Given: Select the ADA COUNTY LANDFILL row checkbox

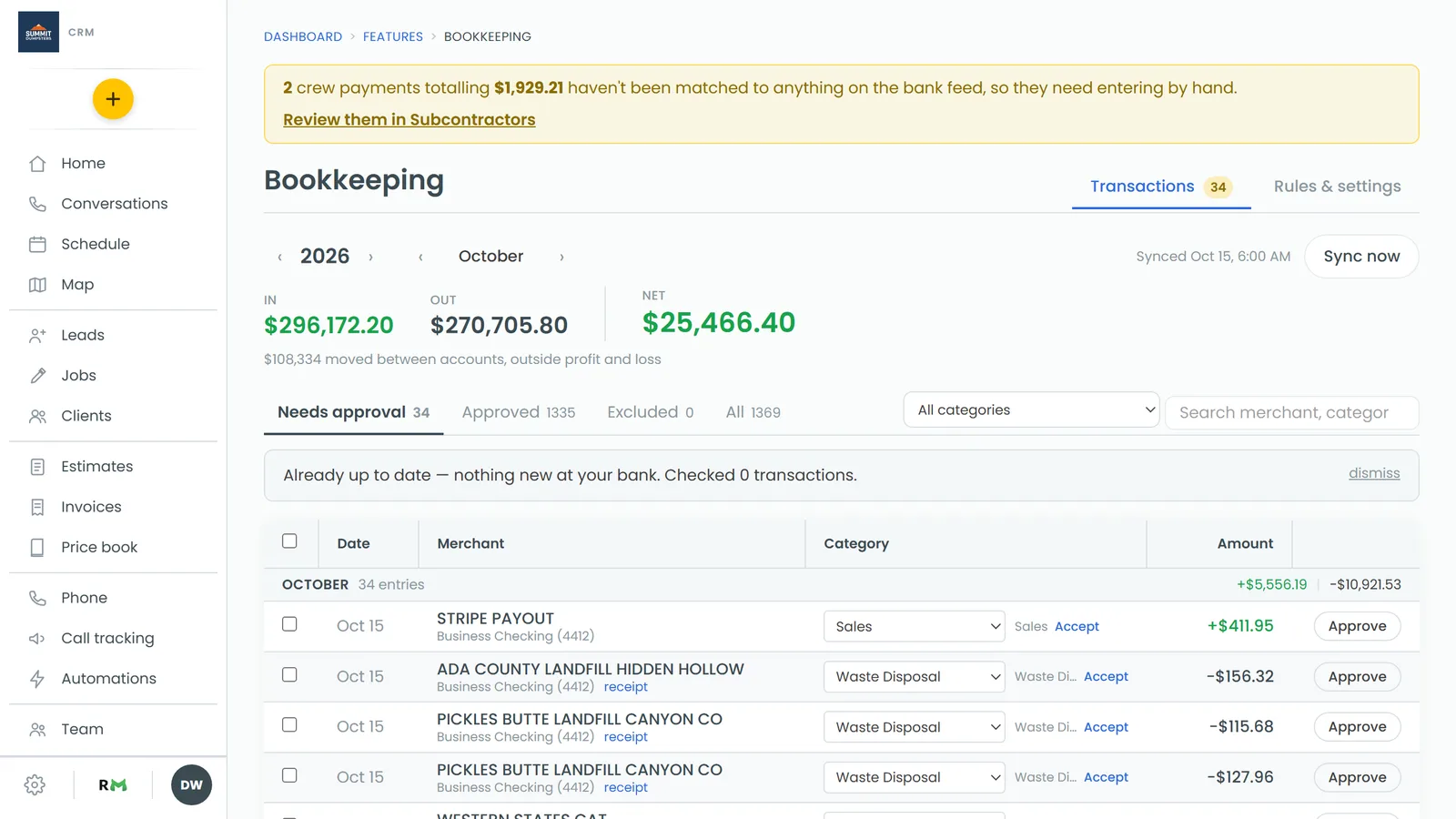Looking at the screenshot, I should coord(289,674).
